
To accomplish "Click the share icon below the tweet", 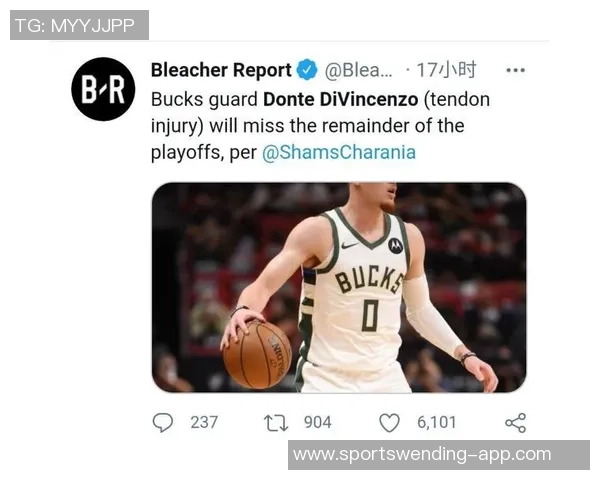I will tap(515, 423).
